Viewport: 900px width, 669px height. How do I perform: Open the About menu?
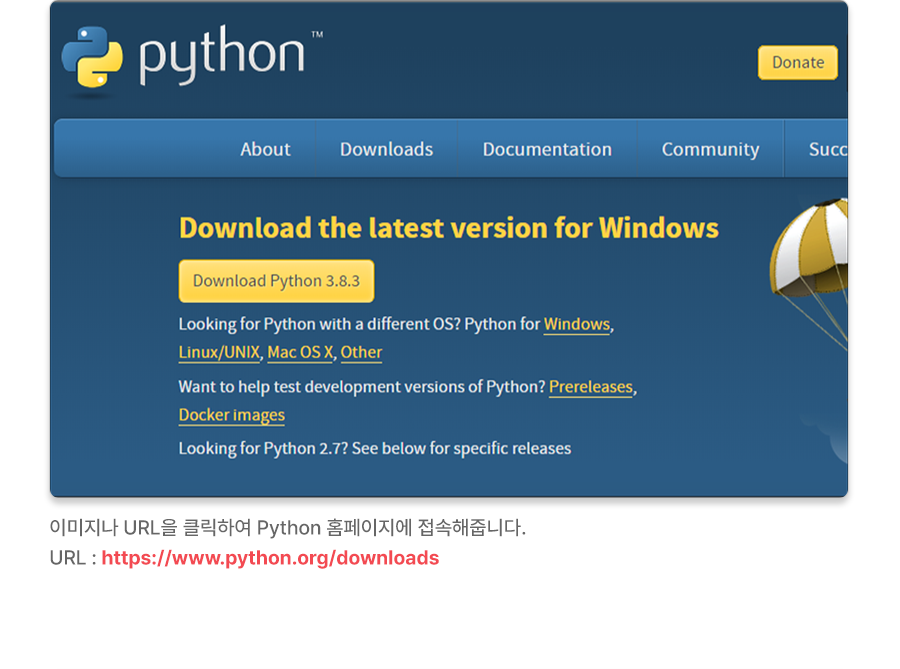pos(265,149)
